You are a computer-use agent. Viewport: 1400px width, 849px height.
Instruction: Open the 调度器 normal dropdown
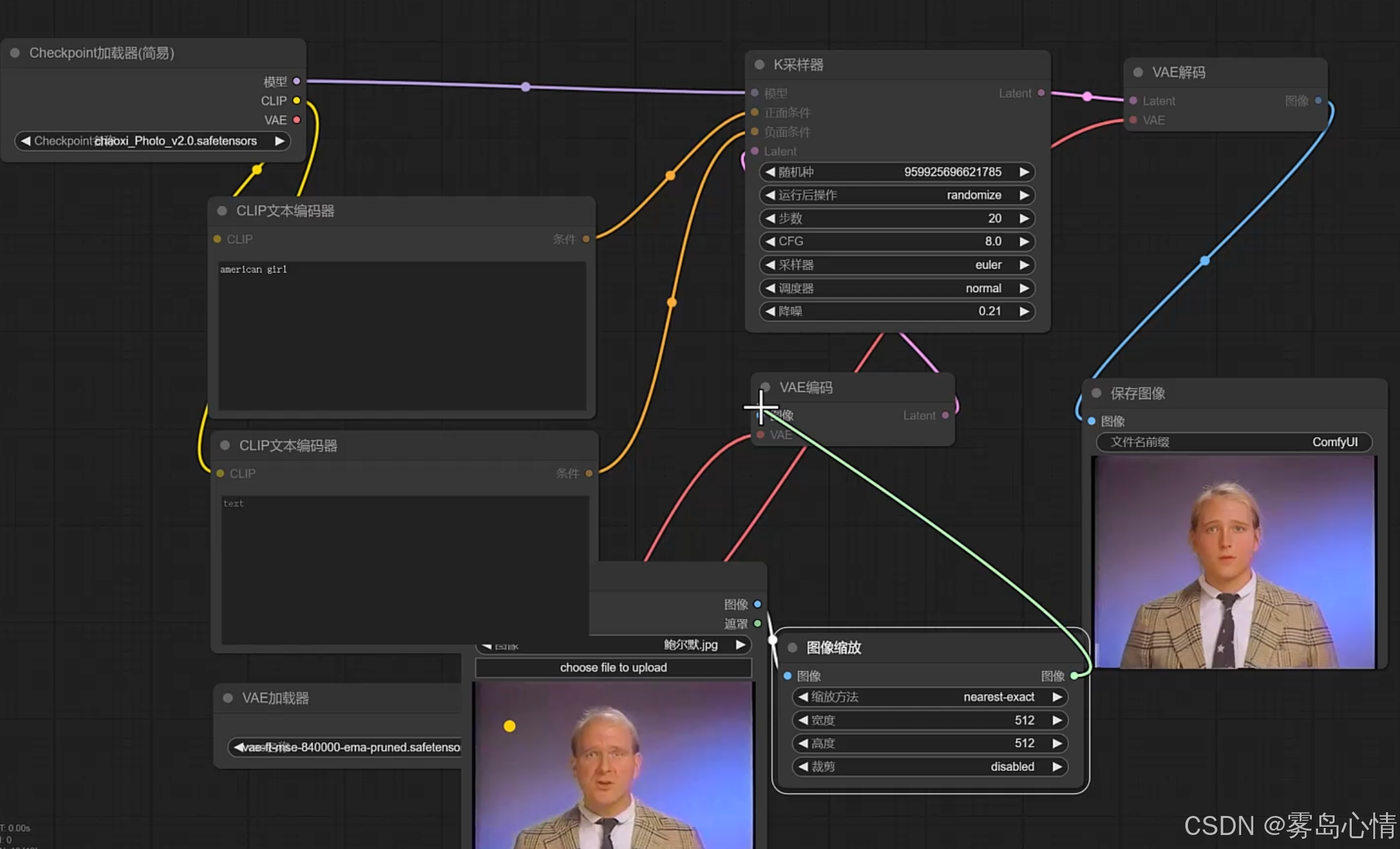(897, 288)
